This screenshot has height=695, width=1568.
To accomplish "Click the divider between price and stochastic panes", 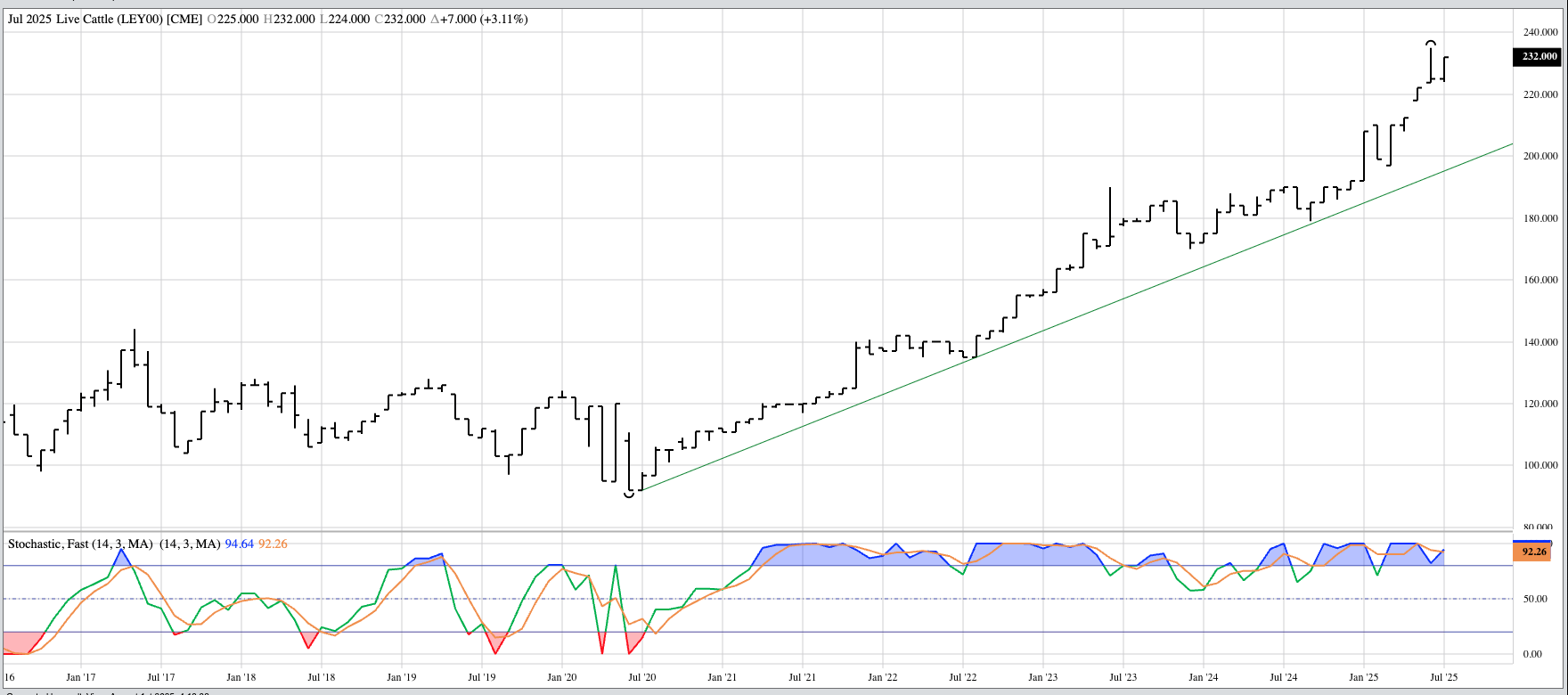I will 757,532.
